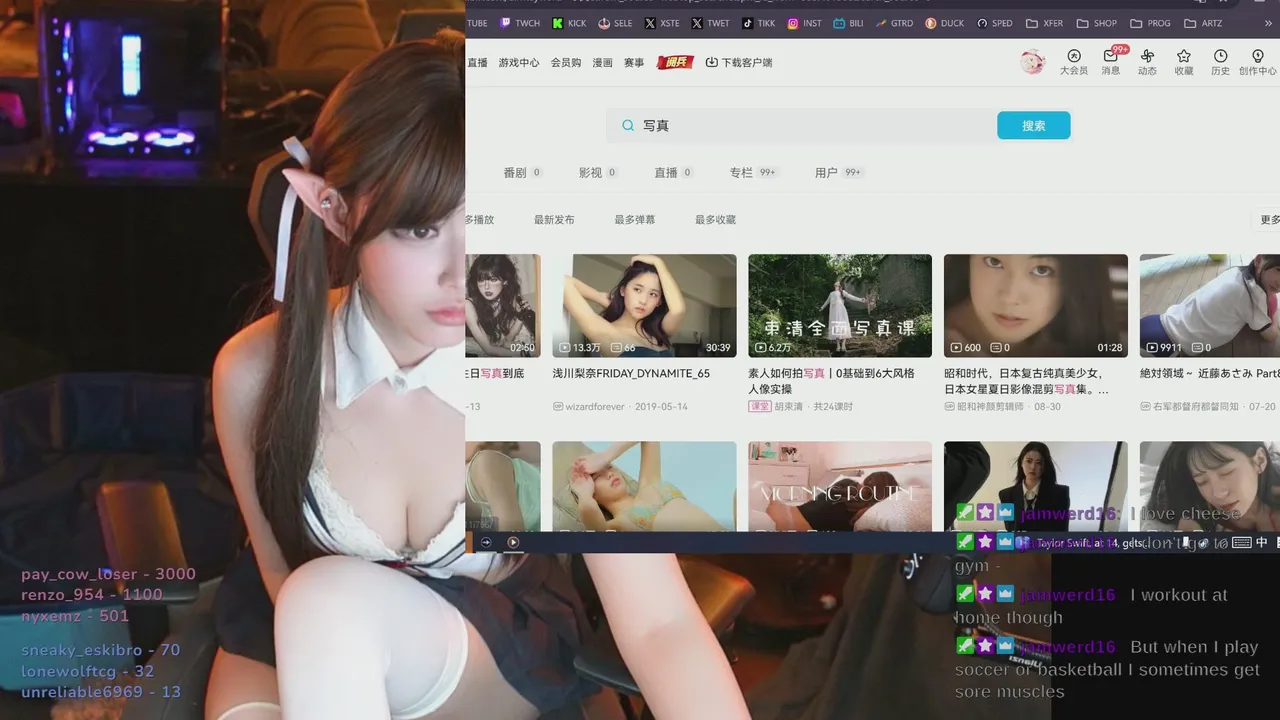Click the blue 搜索 button
This screenshot has height=720, width=1280.
1034,125
